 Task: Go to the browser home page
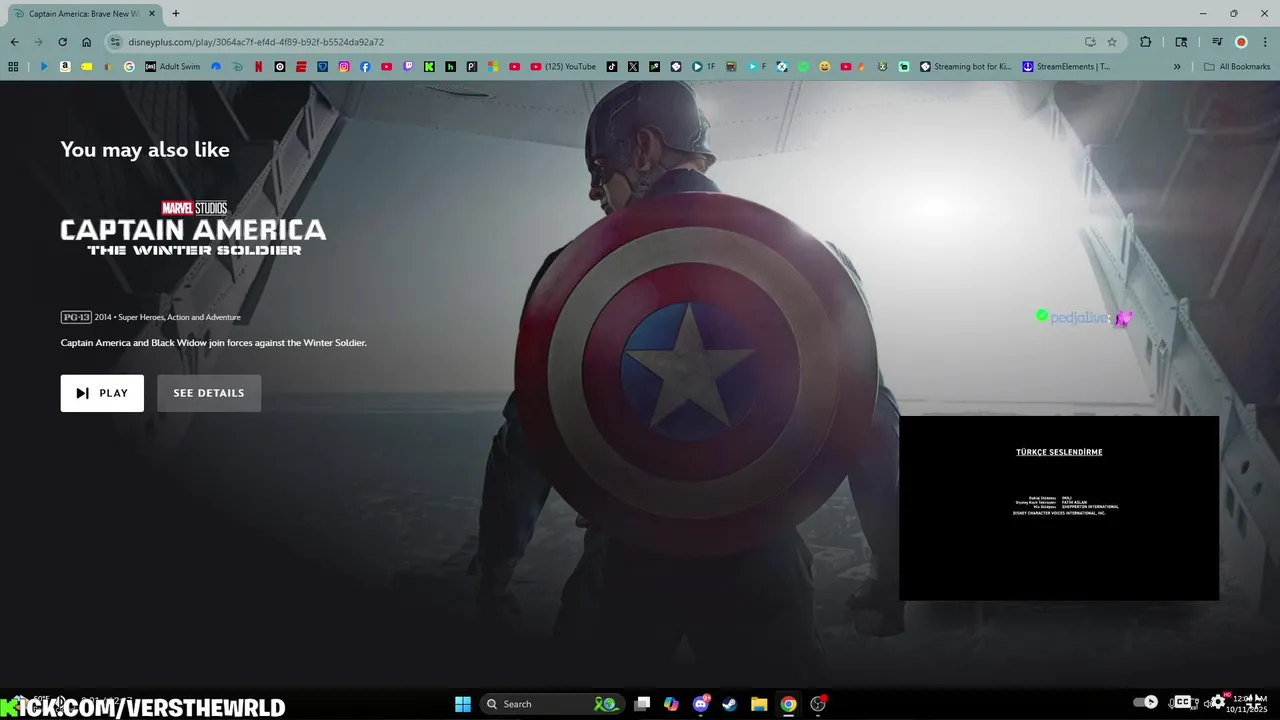point(87,42)
